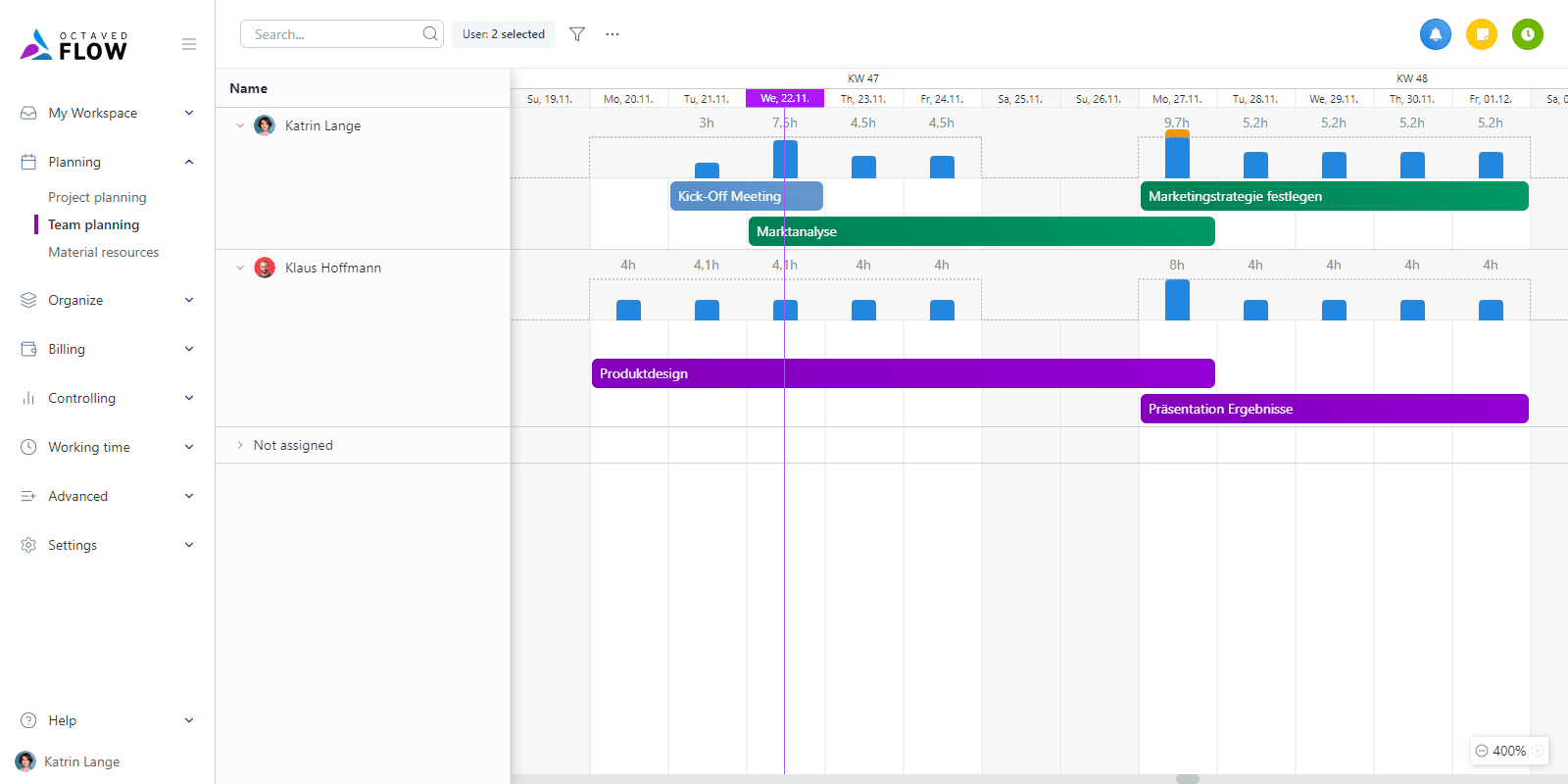Collapse Katrin Lange's row
1568x784 pixels.
(x=240, y=125)
